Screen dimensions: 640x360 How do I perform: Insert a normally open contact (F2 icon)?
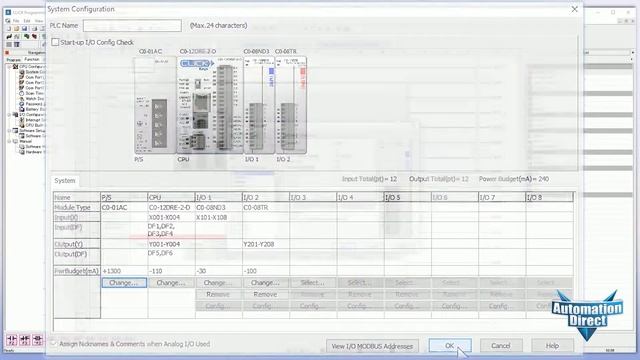11,340
